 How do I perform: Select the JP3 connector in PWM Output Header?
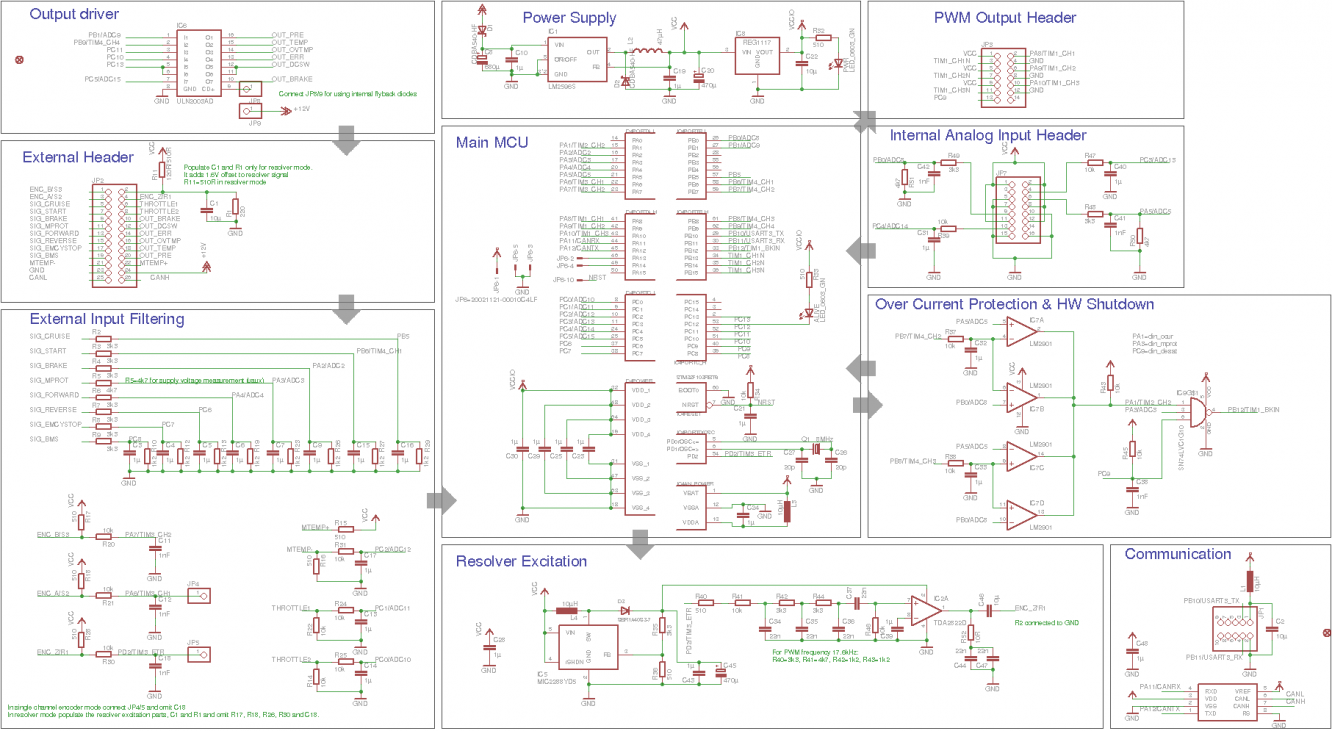1003,76
